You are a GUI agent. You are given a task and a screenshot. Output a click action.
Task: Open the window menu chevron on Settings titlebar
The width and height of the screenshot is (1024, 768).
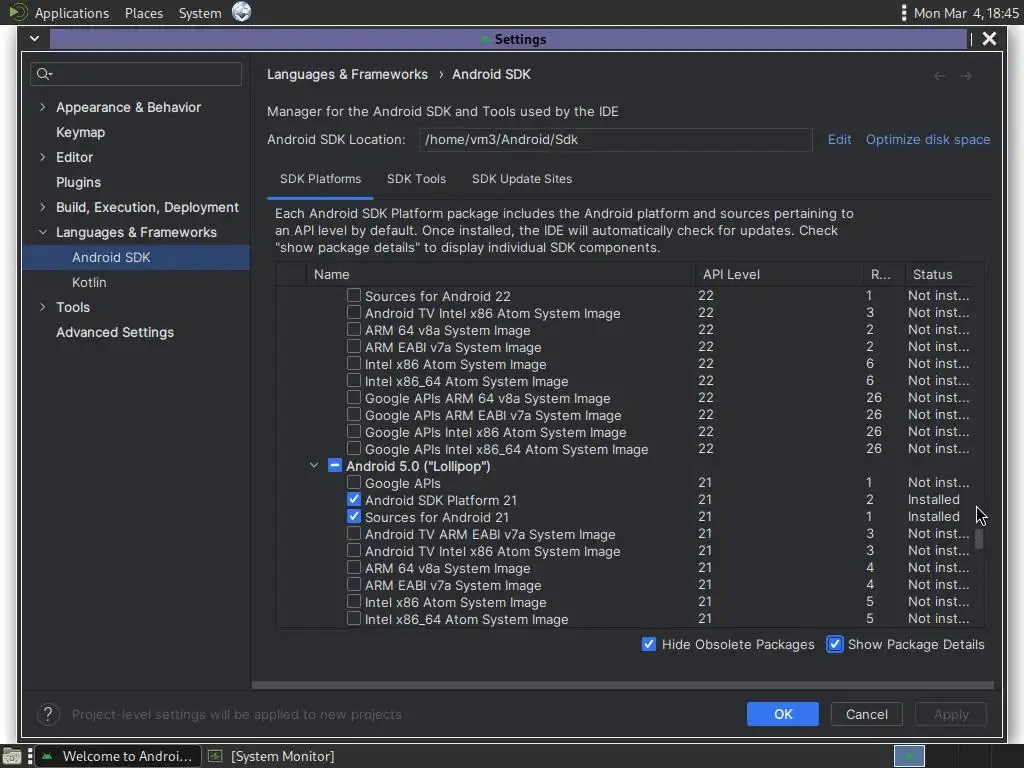click(x=35, y=39)
